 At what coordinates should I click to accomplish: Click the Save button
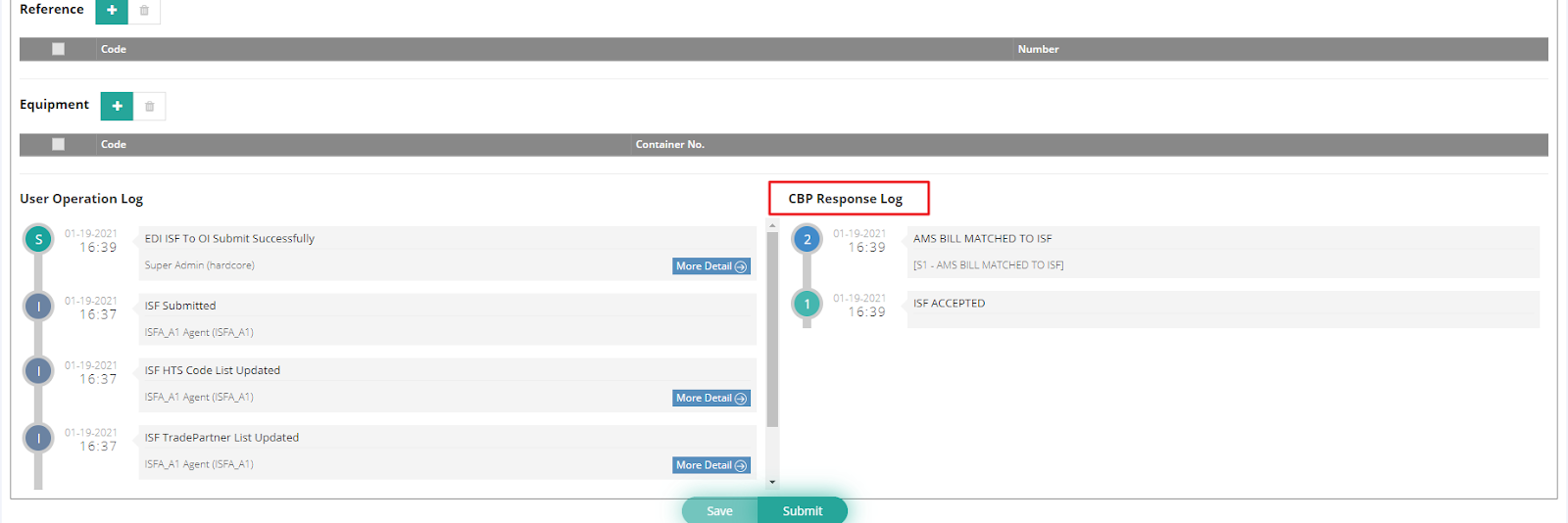719,511
